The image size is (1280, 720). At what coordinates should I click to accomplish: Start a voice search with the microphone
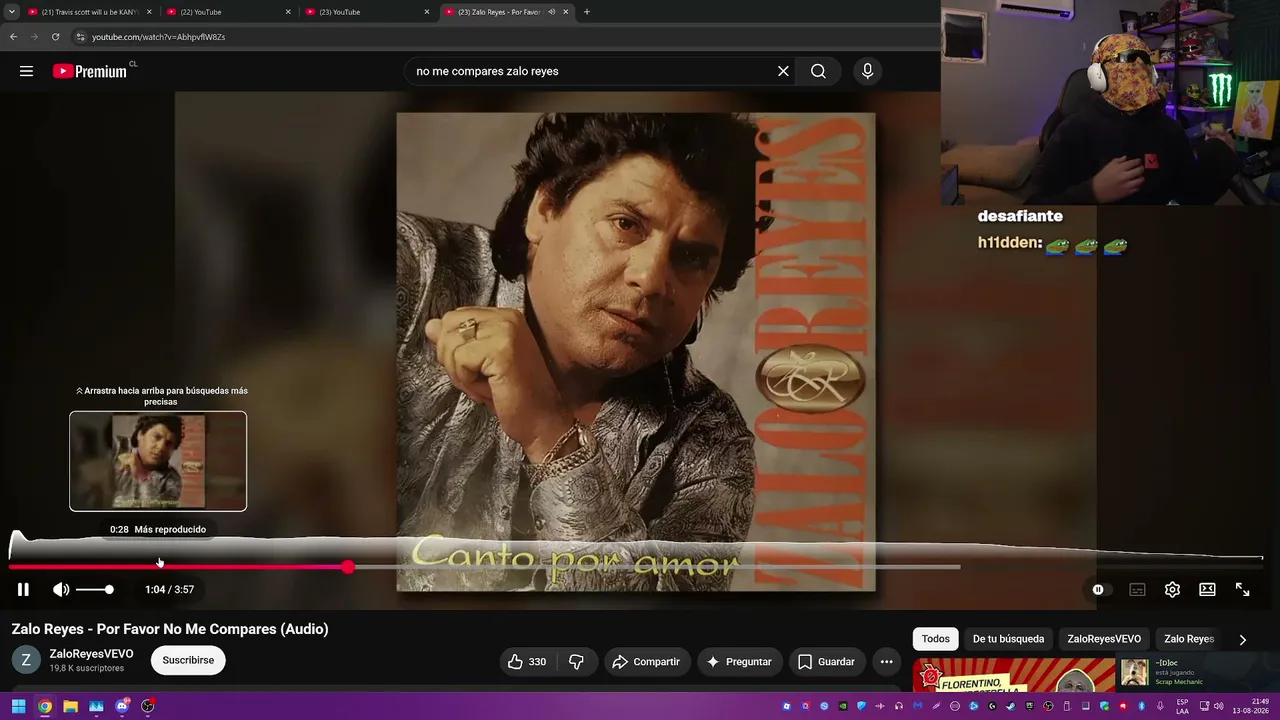(x=867, y=71)
